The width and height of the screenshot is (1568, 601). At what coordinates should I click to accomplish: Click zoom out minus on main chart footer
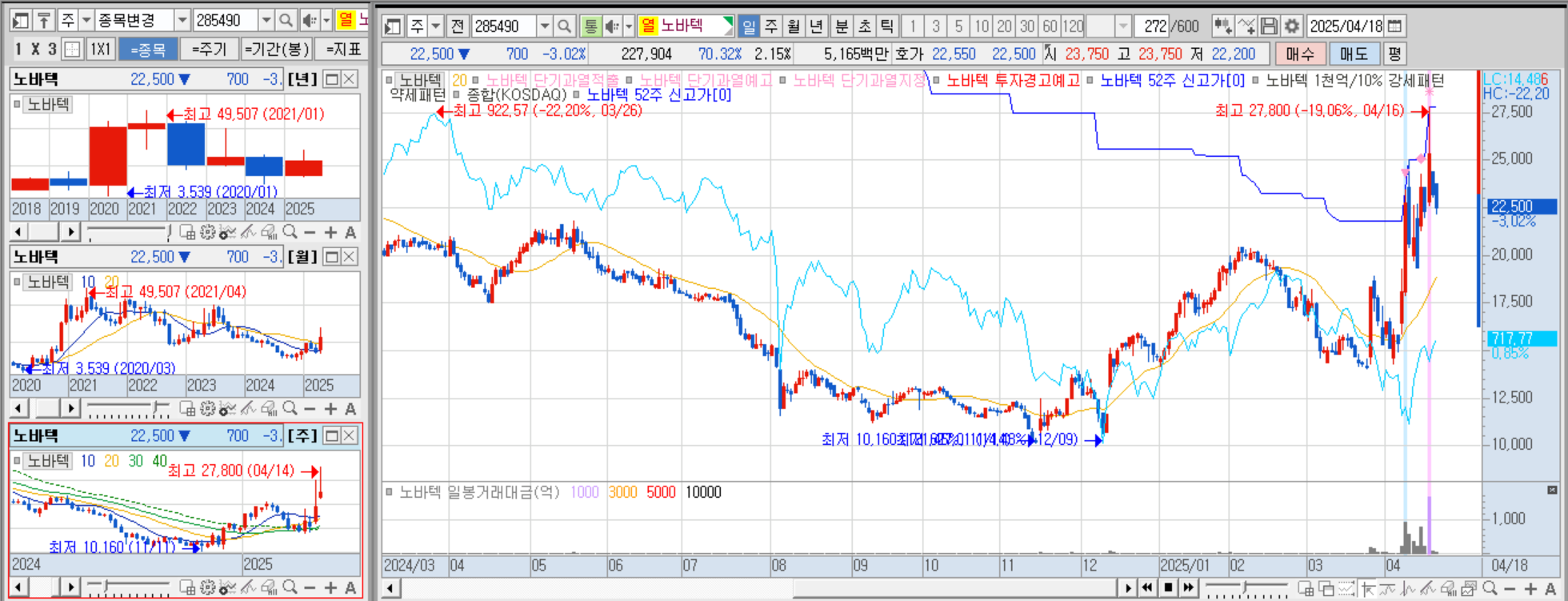[x=1510, y=589]
